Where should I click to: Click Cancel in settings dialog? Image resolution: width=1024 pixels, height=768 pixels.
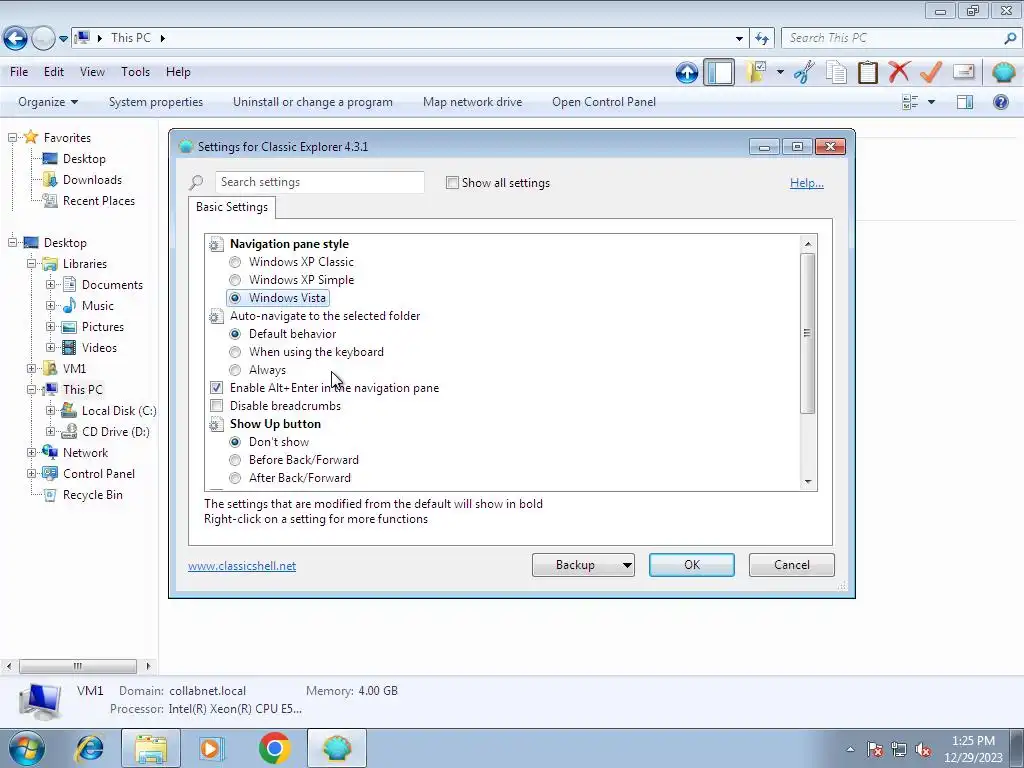click(792, 565)
